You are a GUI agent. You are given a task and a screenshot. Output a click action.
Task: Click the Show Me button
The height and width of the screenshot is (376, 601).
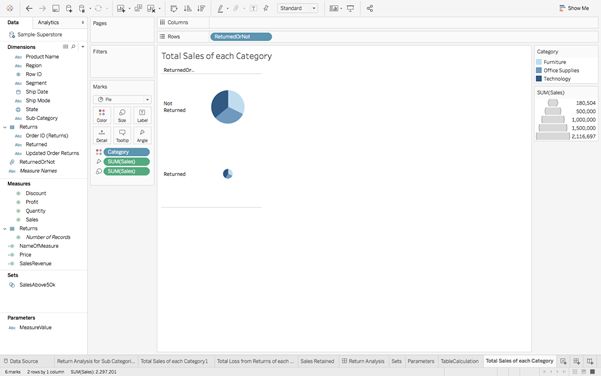coord(574,8)
